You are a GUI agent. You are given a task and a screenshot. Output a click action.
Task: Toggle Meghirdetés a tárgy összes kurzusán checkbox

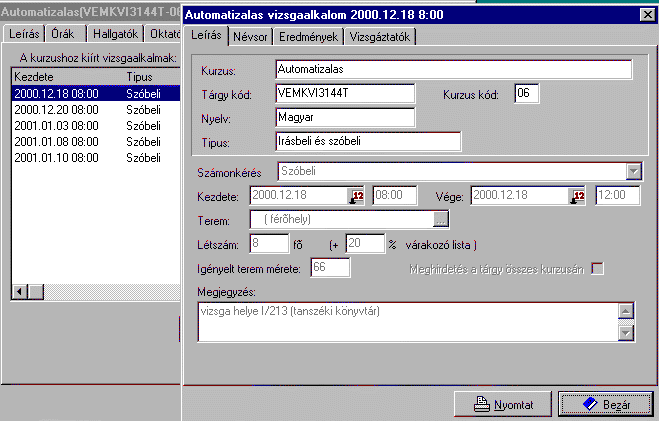tap(597, 268)
